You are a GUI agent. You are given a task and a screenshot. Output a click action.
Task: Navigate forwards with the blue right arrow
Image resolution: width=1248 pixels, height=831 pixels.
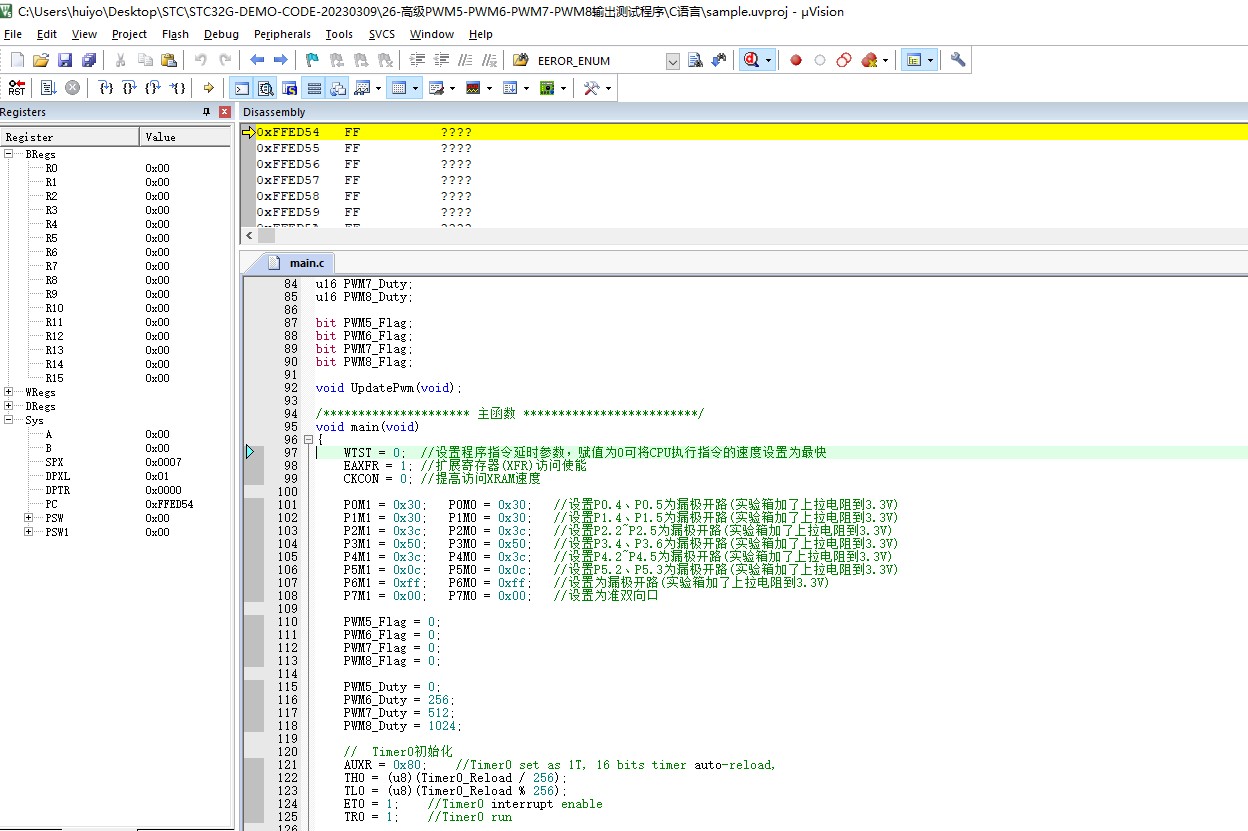click(281, 60)
